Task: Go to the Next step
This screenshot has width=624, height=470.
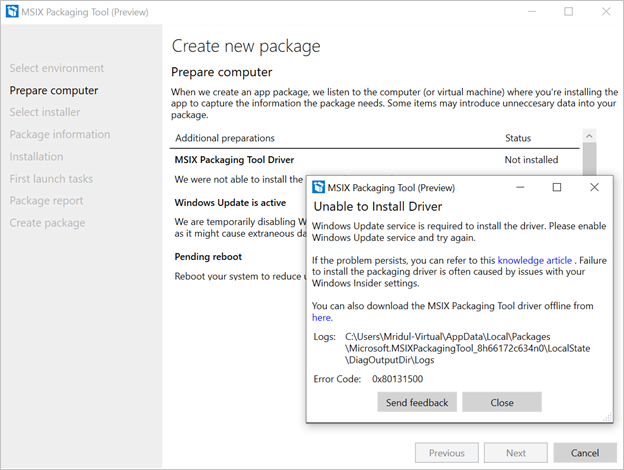Action: (516, 453)
